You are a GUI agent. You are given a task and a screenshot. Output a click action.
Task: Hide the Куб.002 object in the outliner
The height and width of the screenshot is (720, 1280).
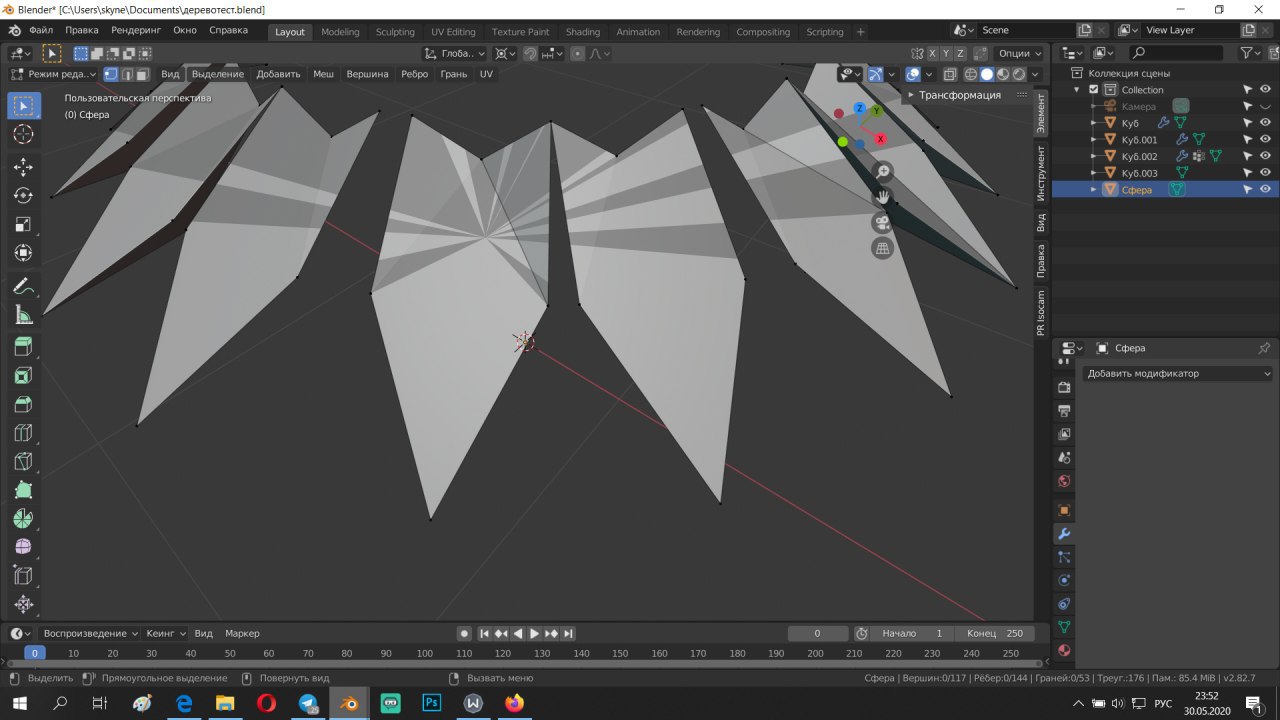click(1265, 156)
